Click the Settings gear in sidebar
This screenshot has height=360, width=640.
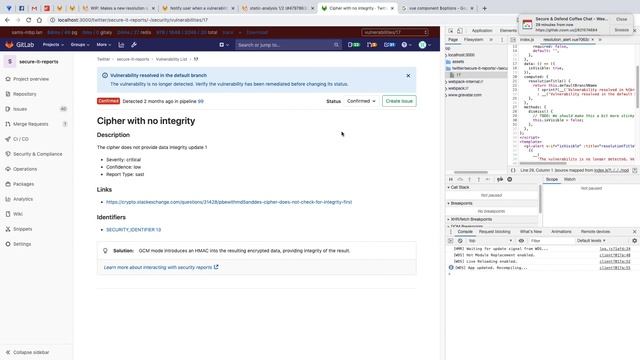click(x=8, y=244)
